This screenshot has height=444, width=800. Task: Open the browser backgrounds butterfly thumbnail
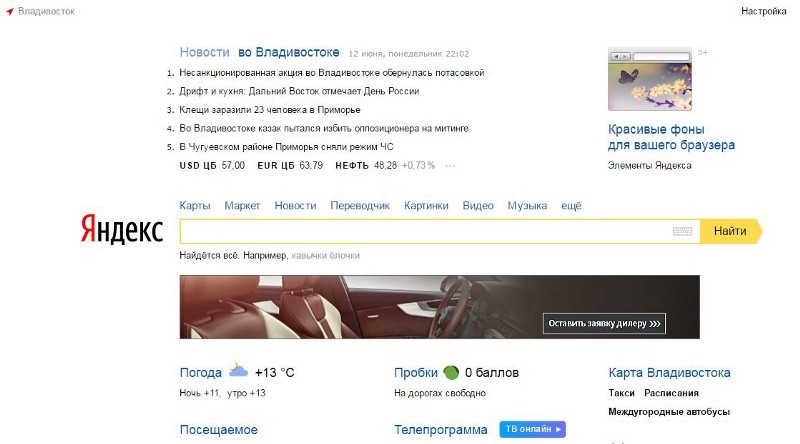(x=649, y=79)
